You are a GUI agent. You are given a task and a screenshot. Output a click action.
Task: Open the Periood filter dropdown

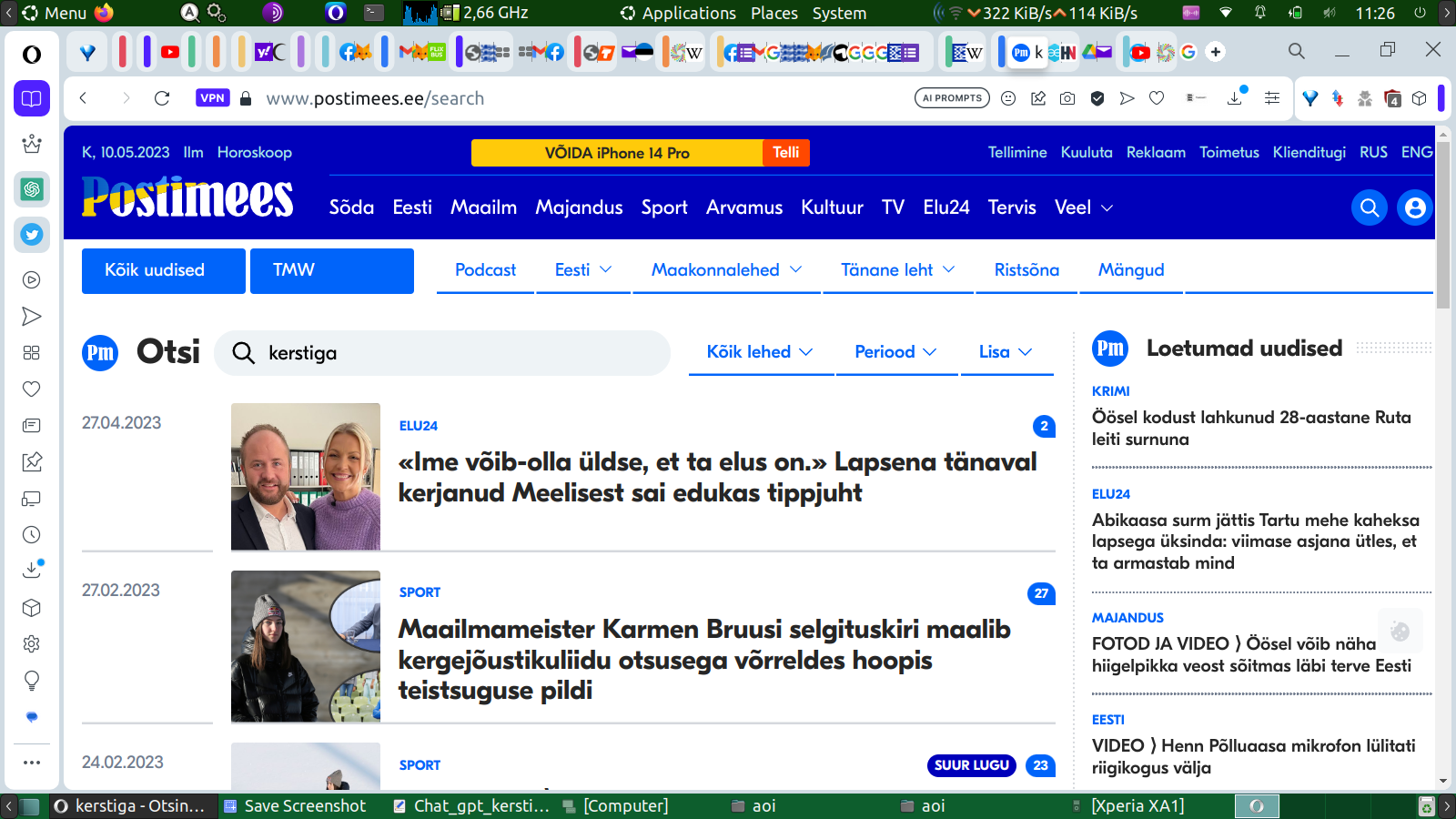[x=895, y=352]
